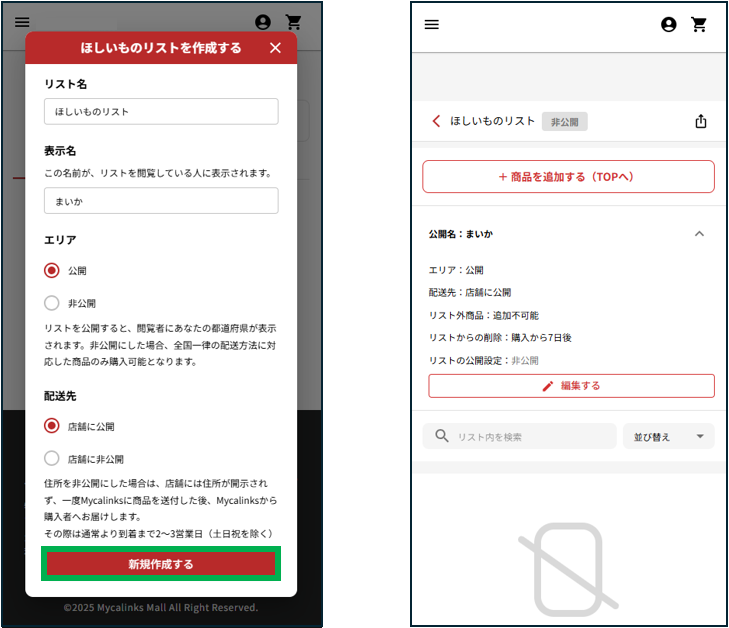
Task: Tap the share icon beside ほしいものリスト
Action: click(x=700, y=121)
